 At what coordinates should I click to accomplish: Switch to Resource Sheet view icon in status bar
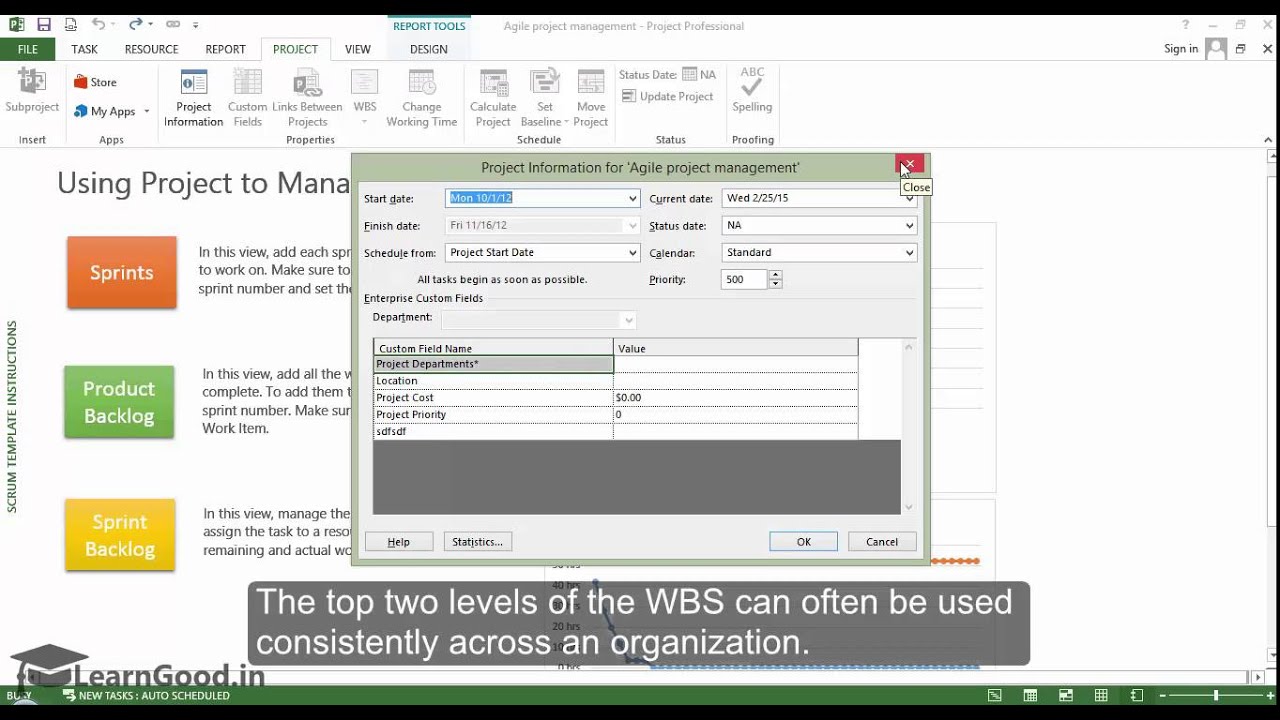coord(1101,696)
